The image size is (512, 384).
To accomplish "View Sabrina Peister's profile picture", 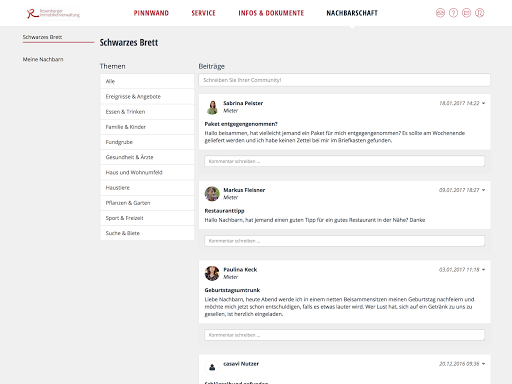I will point(212,107).
